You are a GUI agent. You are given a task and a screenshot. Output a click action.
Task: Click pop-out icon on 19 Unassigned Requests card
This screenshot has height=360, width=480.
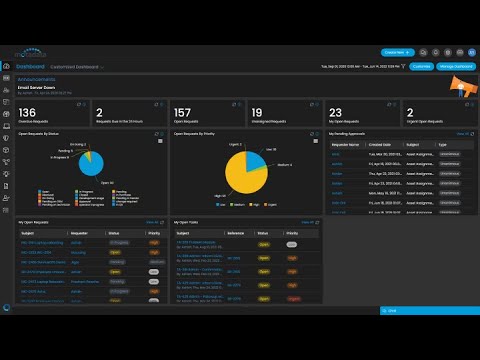(312, 104)
